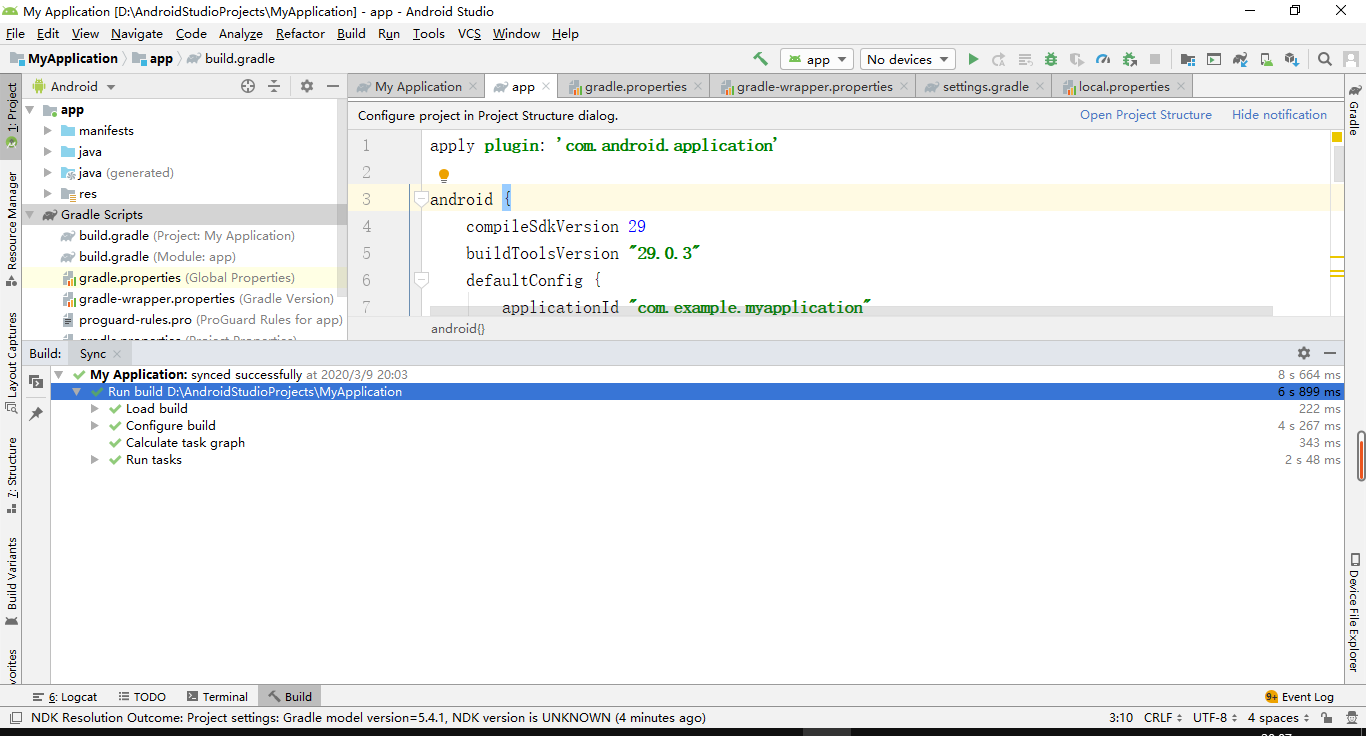Open the UTF-8 encoding selector
This screenshot has width=1366, height=736.
click(x=1215, y=717)
